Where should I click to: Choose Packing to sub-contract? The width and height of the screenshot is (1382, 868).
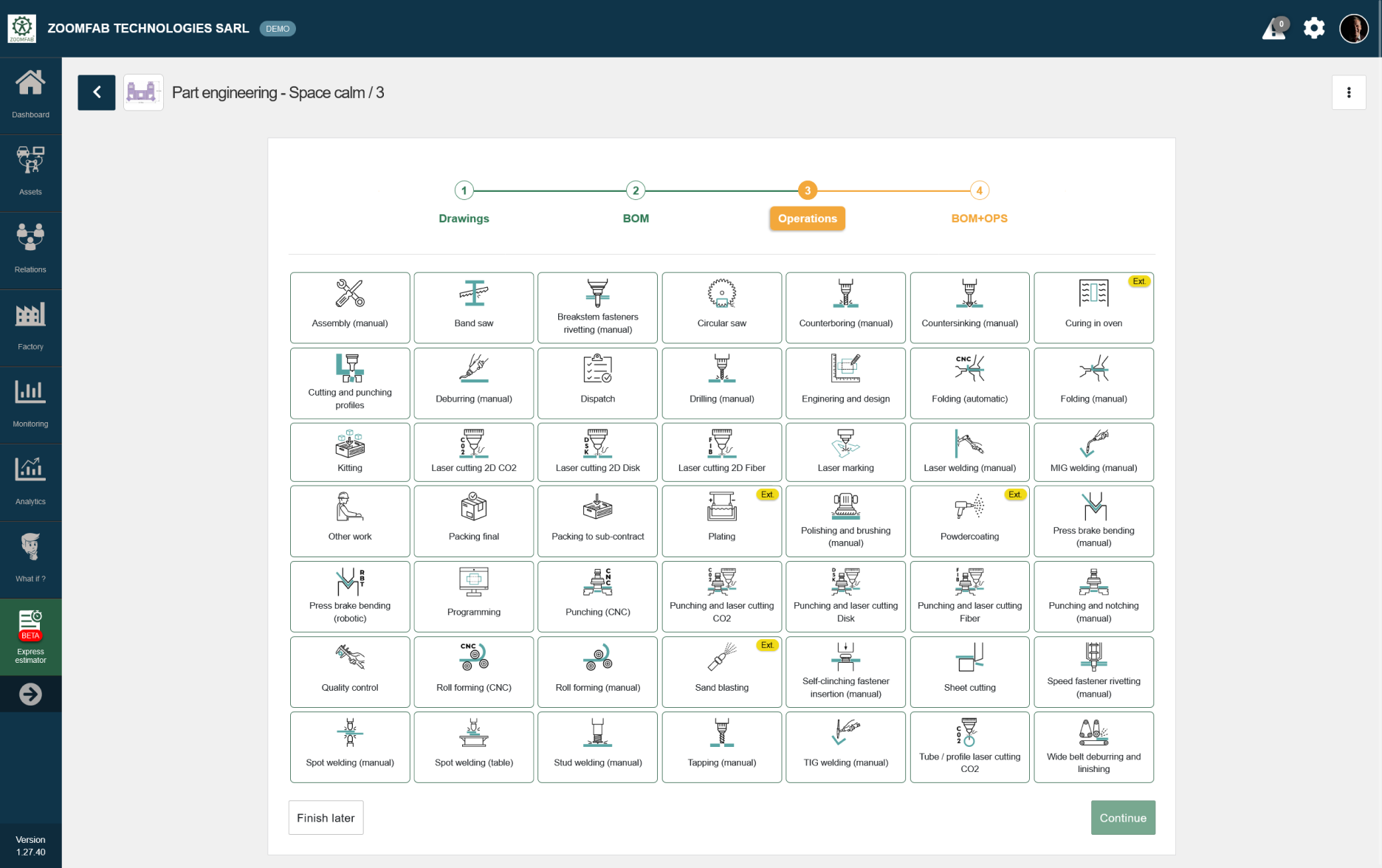(x=598, y=521)
